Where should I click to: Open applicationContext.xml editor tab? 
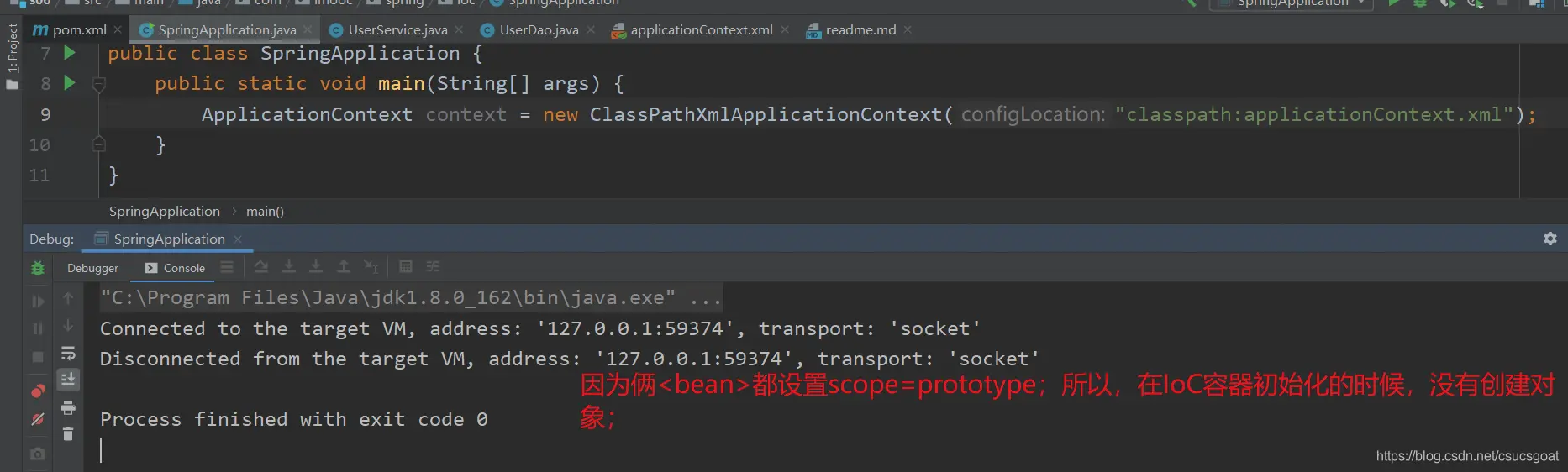[x=701, y=29]
